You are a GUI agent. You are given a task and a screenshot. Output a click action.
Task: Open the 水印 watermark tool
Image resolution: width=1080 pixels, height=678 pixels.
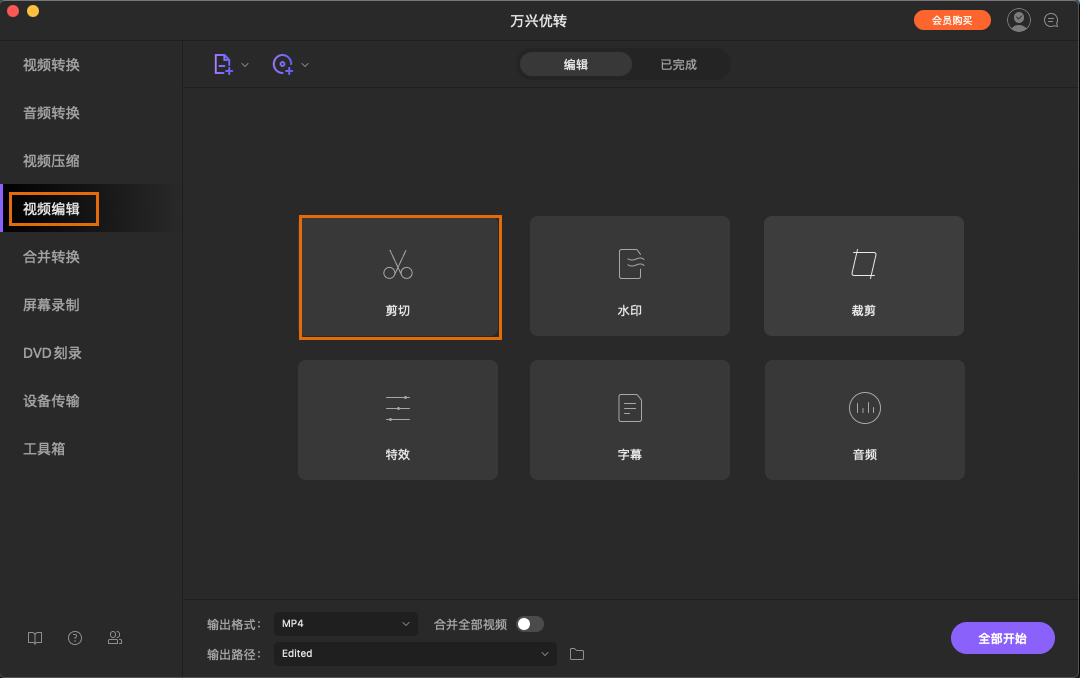(x=629, y=277)
